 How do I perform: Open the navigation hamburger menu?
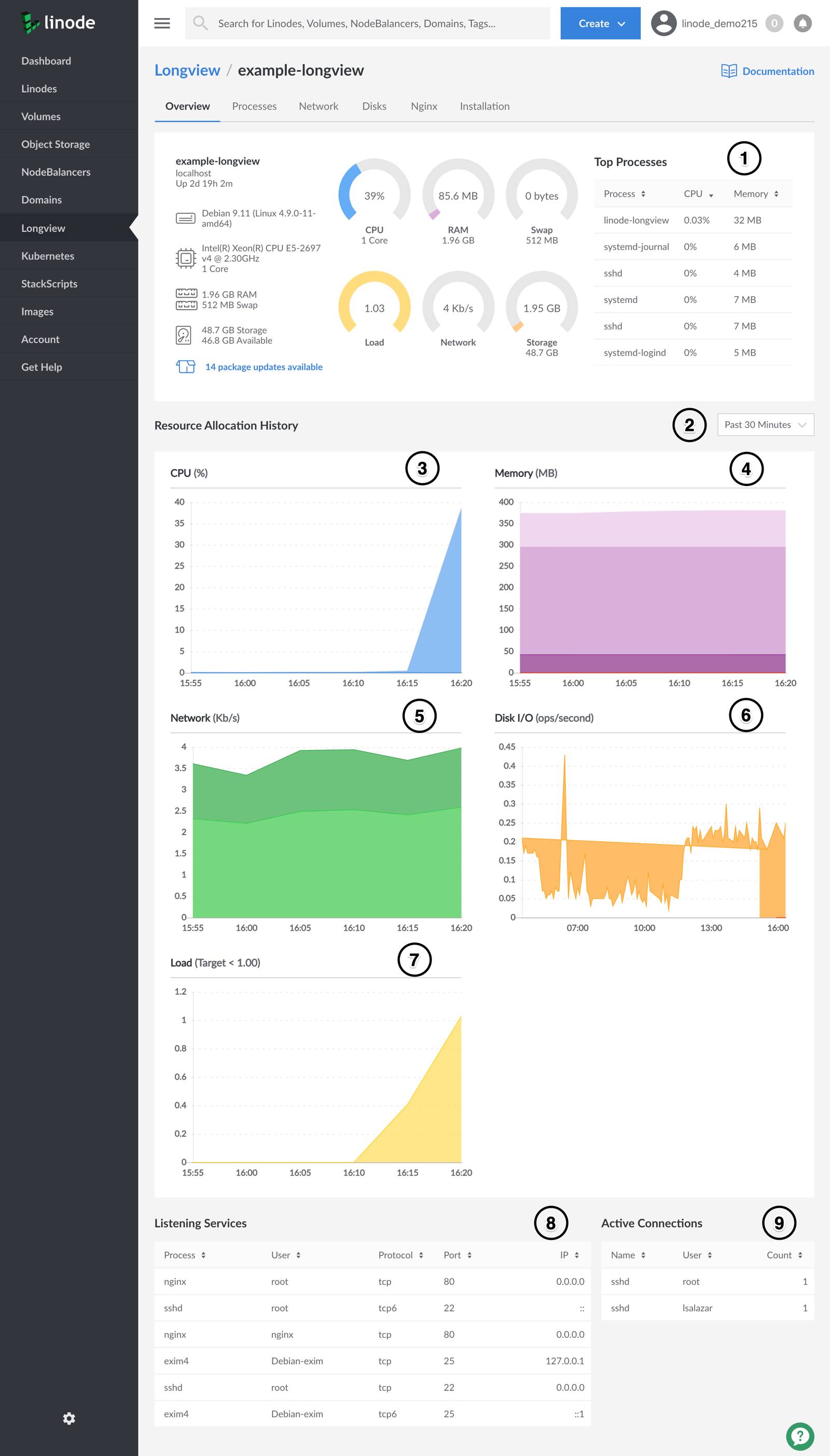tap(161, 23)
